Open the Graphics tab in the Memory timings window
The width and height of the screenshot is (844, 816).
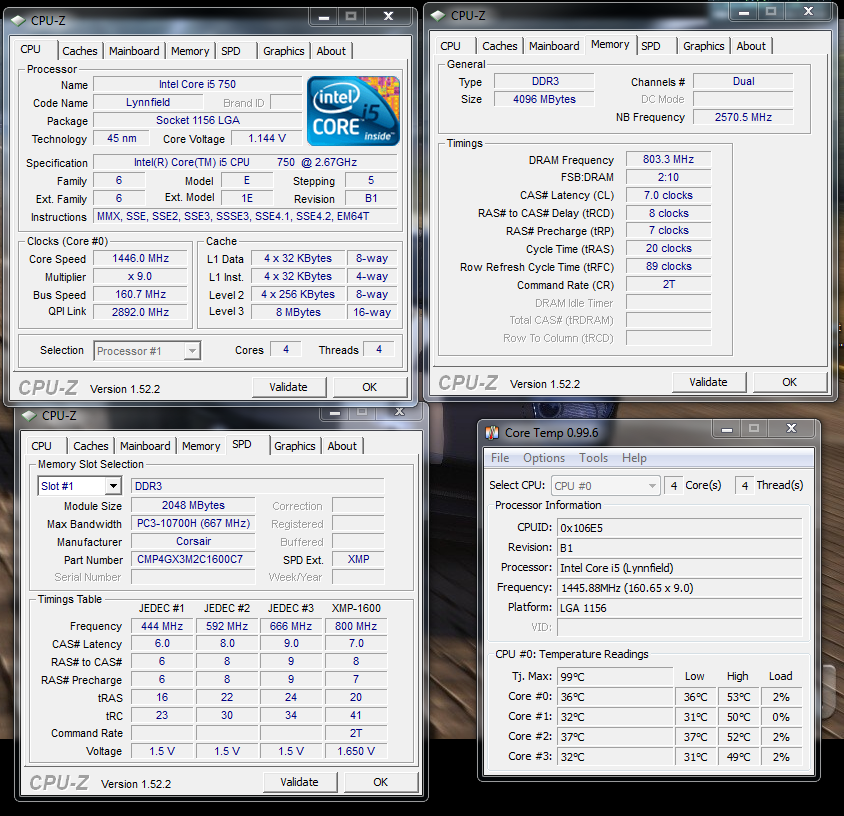pyautogui.click(x=703, y=46)
